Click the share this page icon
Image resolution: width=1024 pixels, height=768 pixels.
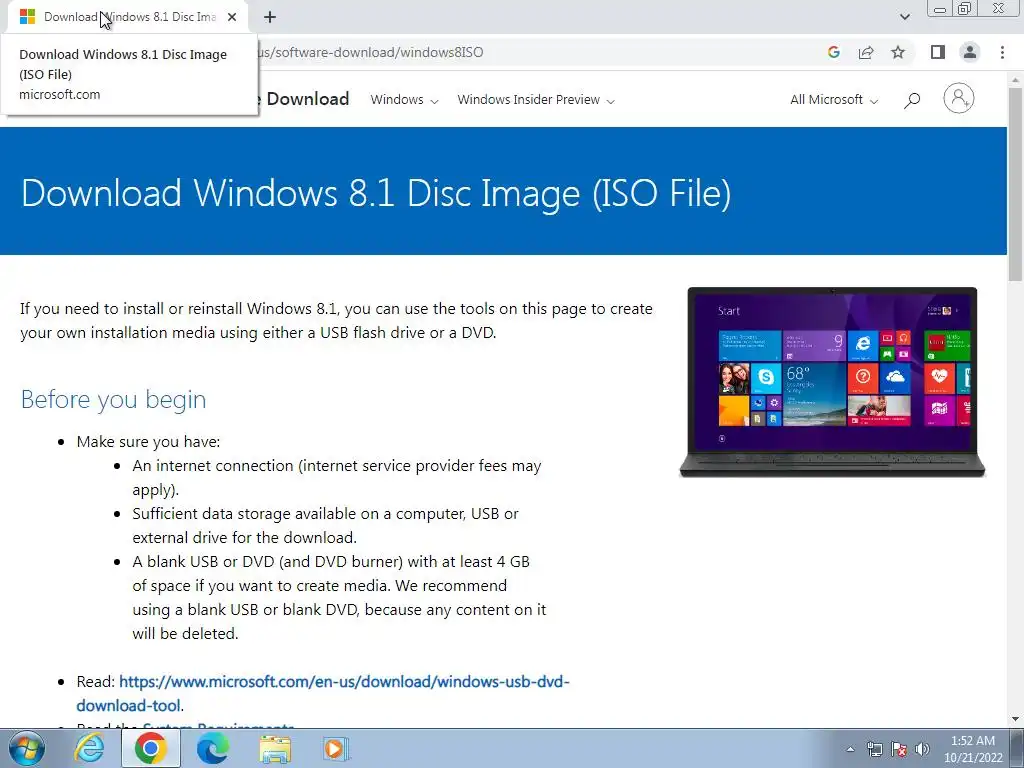coord(866,52)
